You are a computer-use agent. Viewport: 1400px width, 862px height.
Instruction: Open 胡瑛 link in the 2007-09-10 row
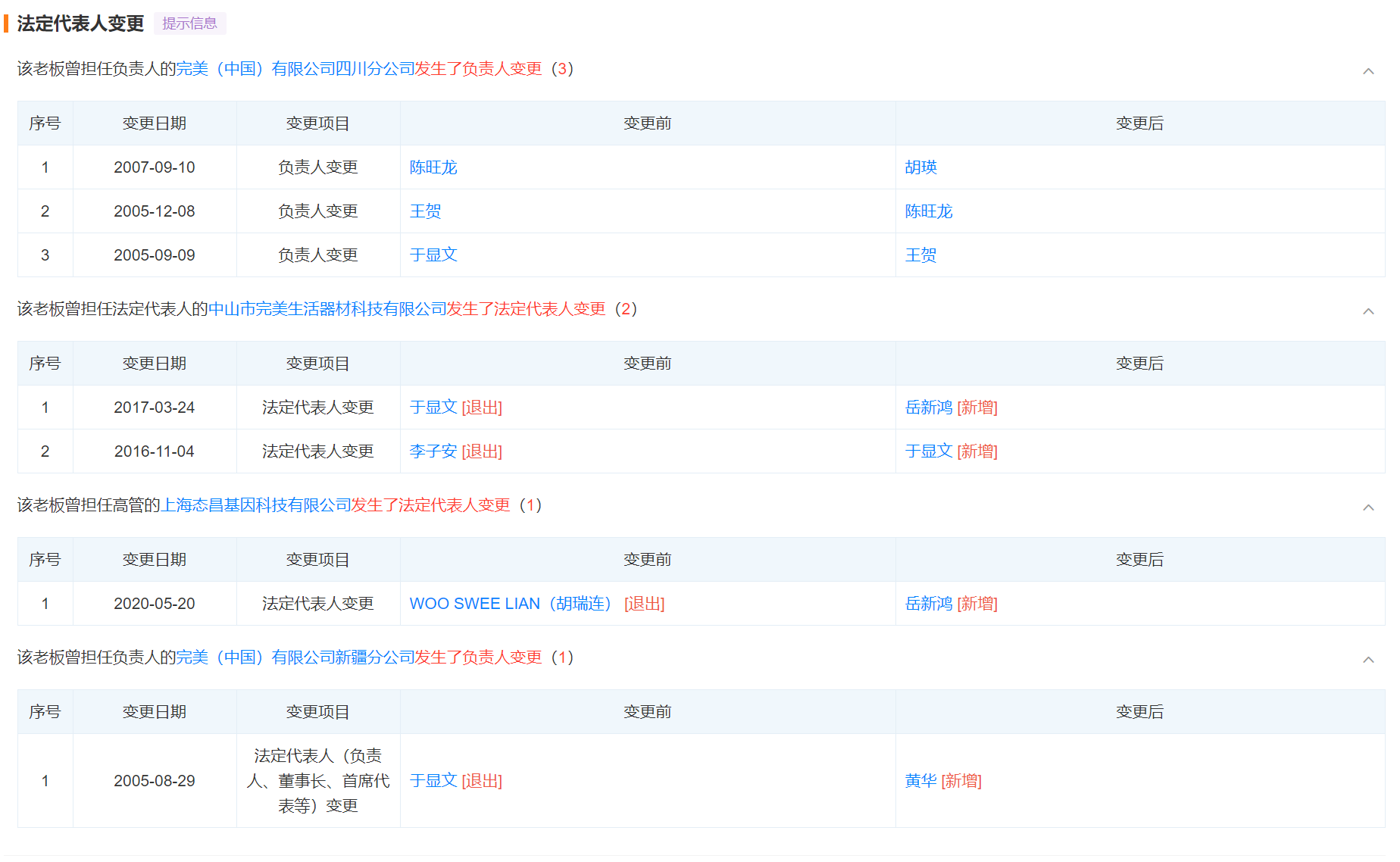[921, 167]
